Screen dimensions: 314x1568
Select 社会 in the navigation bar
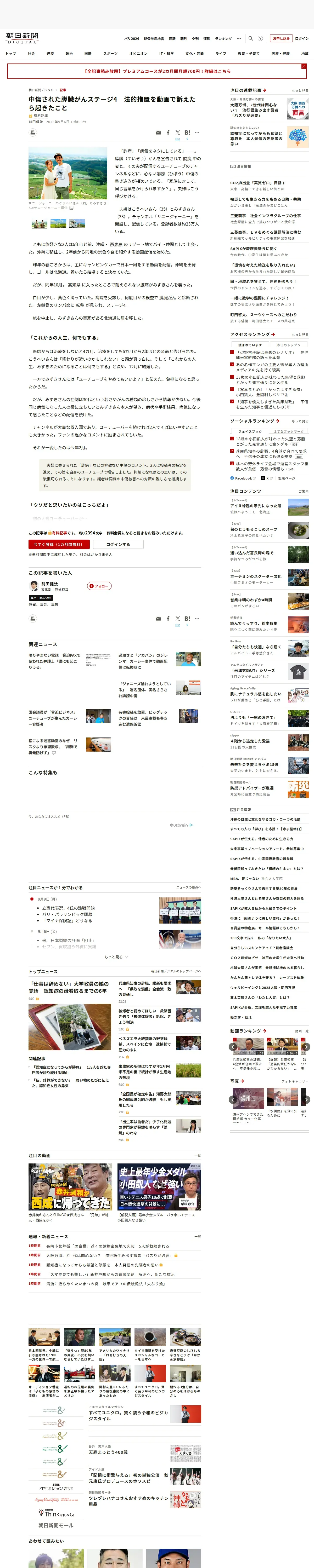(x=31, y=54)
